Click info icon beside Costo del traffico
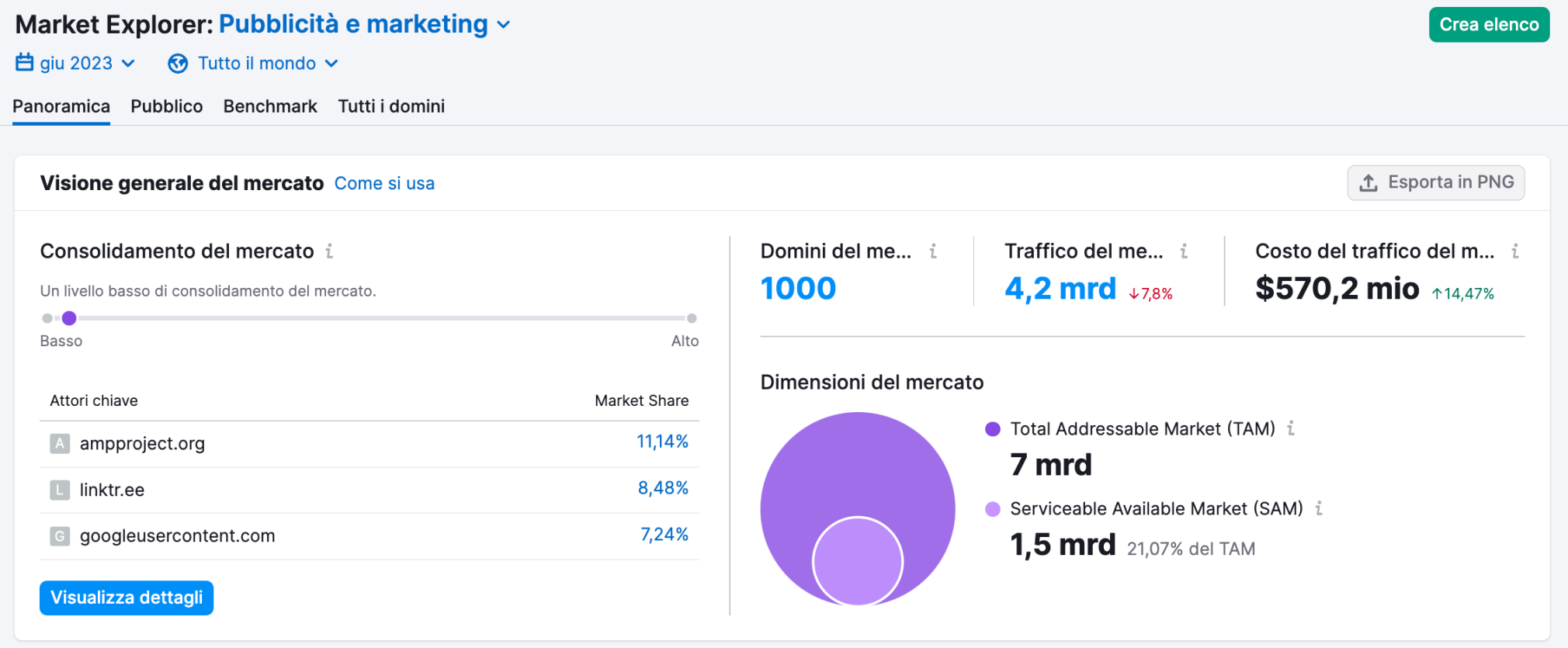The width and height of the screenshot is (1568, 648). (1515, 251)
